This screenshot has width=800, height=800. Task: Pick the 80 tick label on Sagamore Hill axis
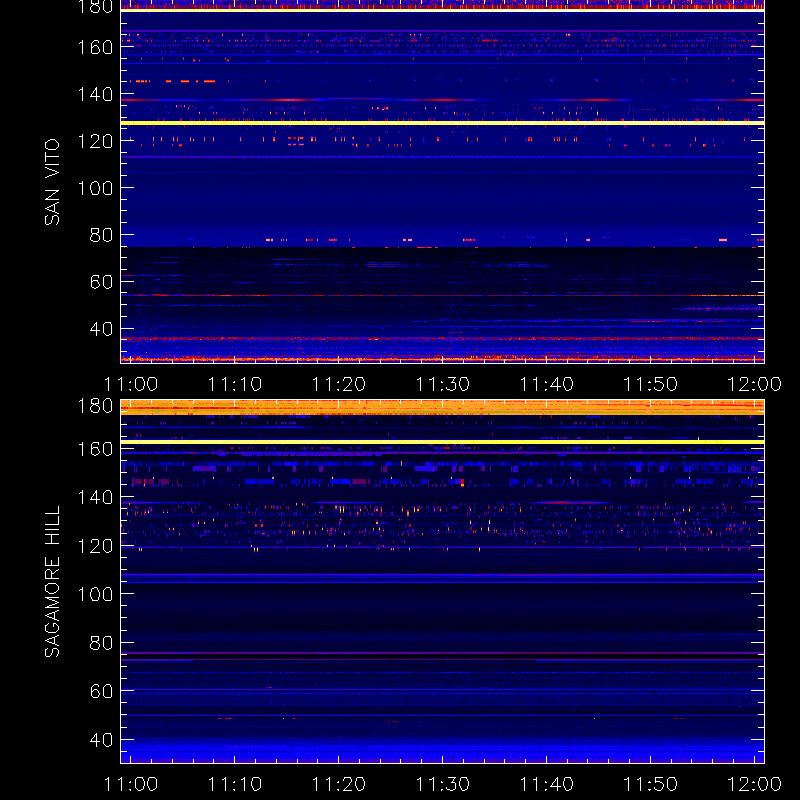click(x=101, y=643)
